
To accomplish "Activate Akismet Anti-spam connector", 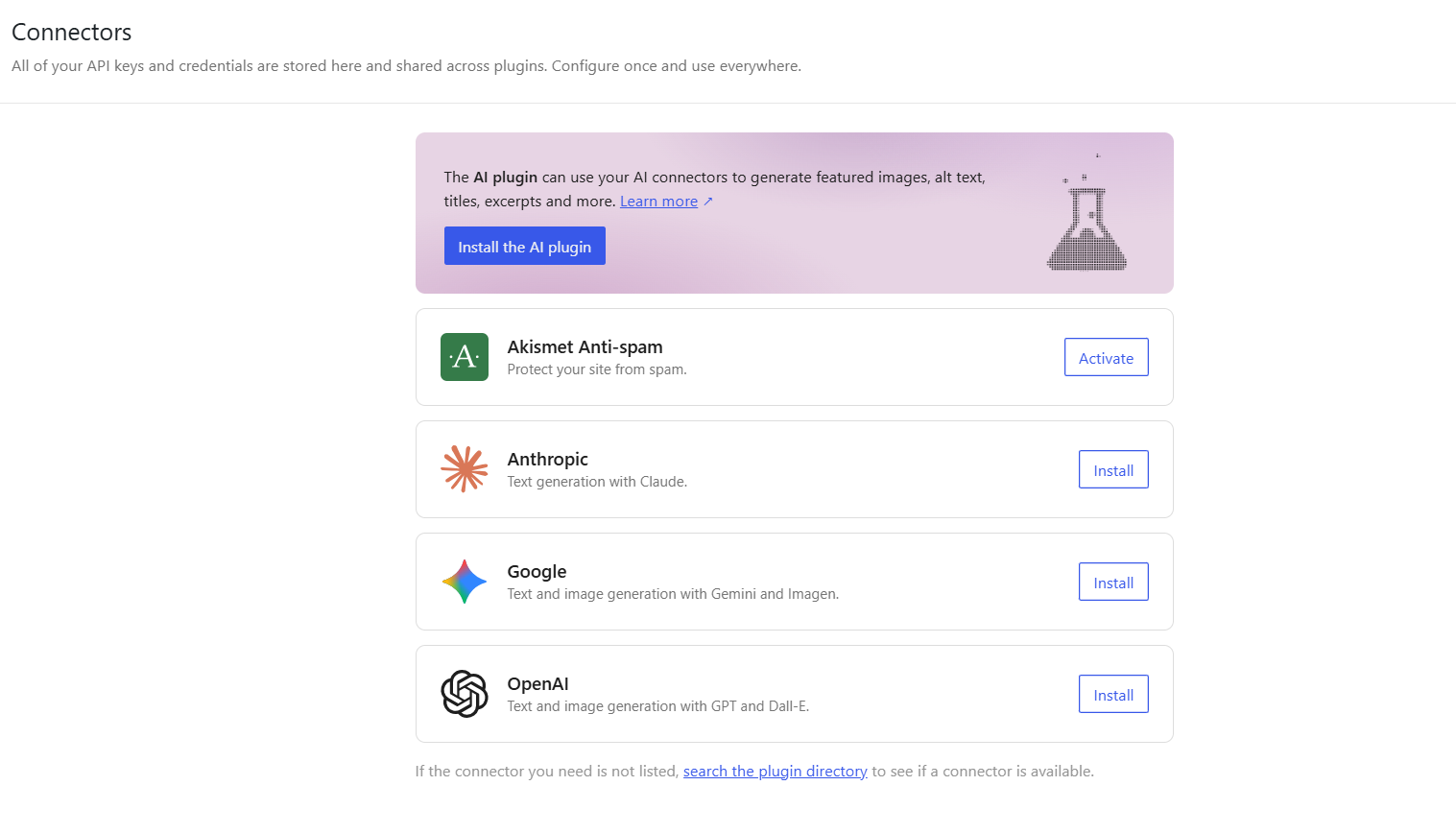I will click(x=1106, y=357).
